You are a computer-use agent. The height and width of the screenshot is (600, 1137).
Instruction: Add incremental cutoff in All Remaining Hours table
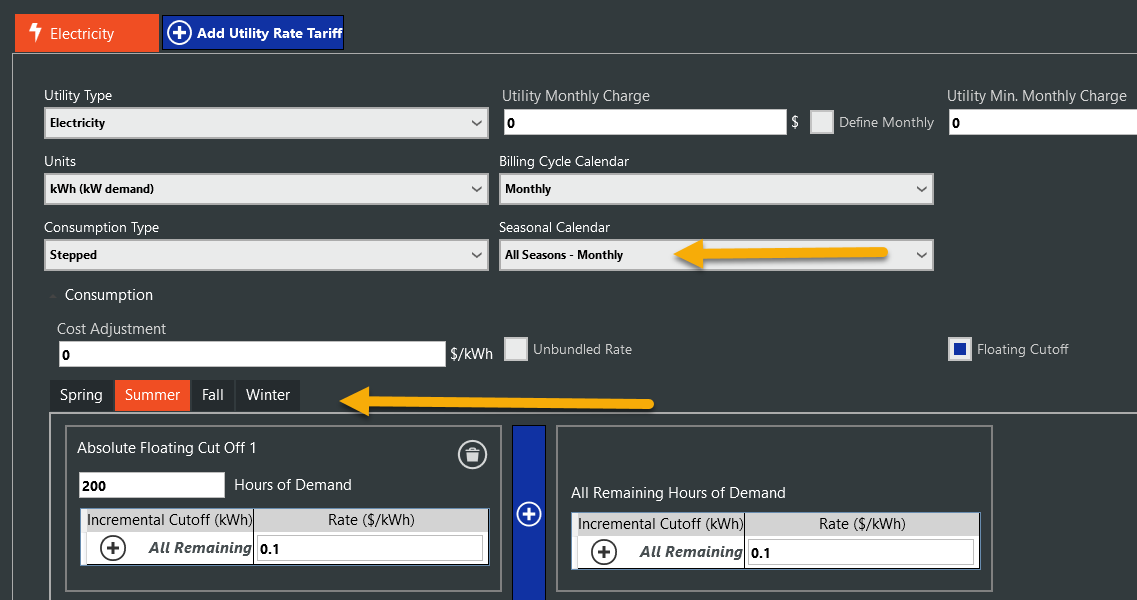pyautogui.click(x=604, y=552)
